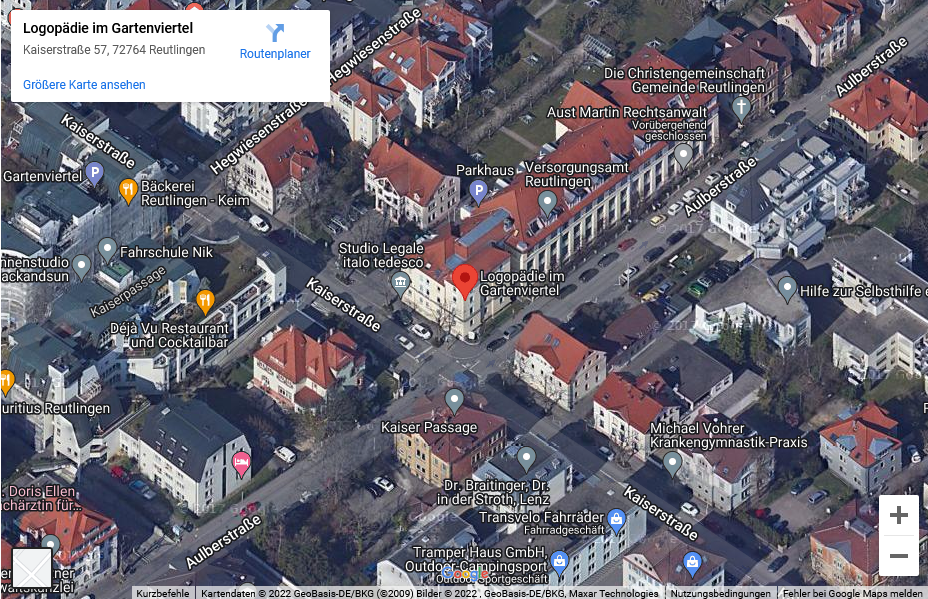This screenshot has height=599, width=928.
Task: Select the Parkhaus parking marker
Action: [478, 192]
